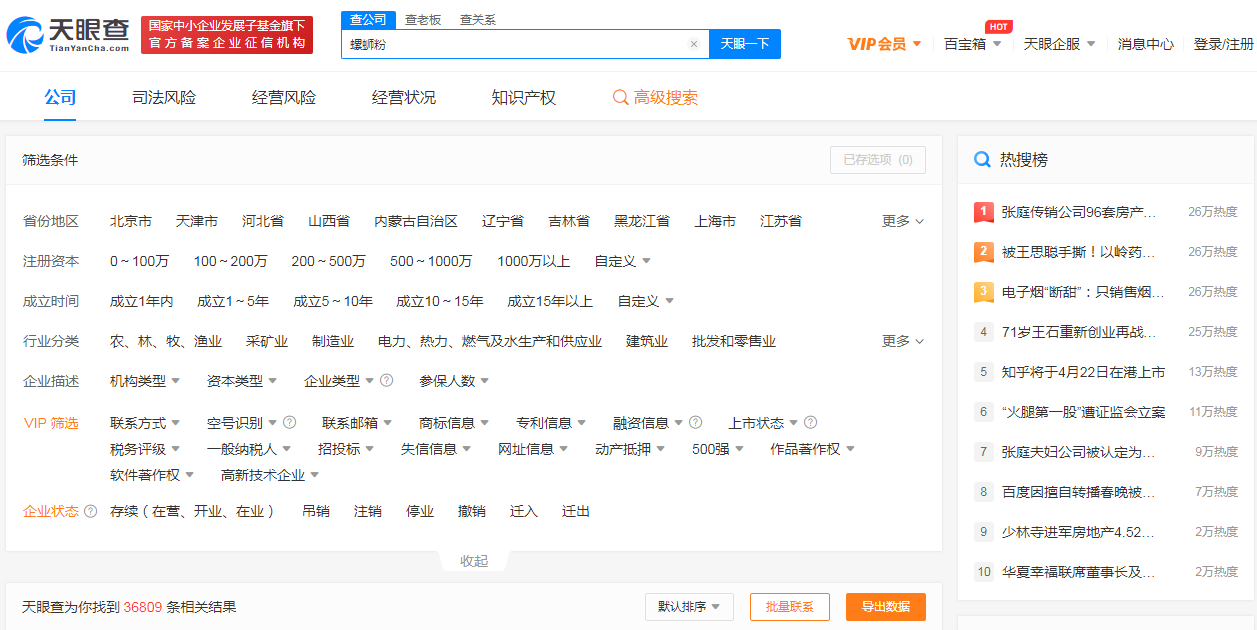Click the magnifier icon beside 热搜榜
This screenshot has width=1257, height=630.
click(982, 160)
